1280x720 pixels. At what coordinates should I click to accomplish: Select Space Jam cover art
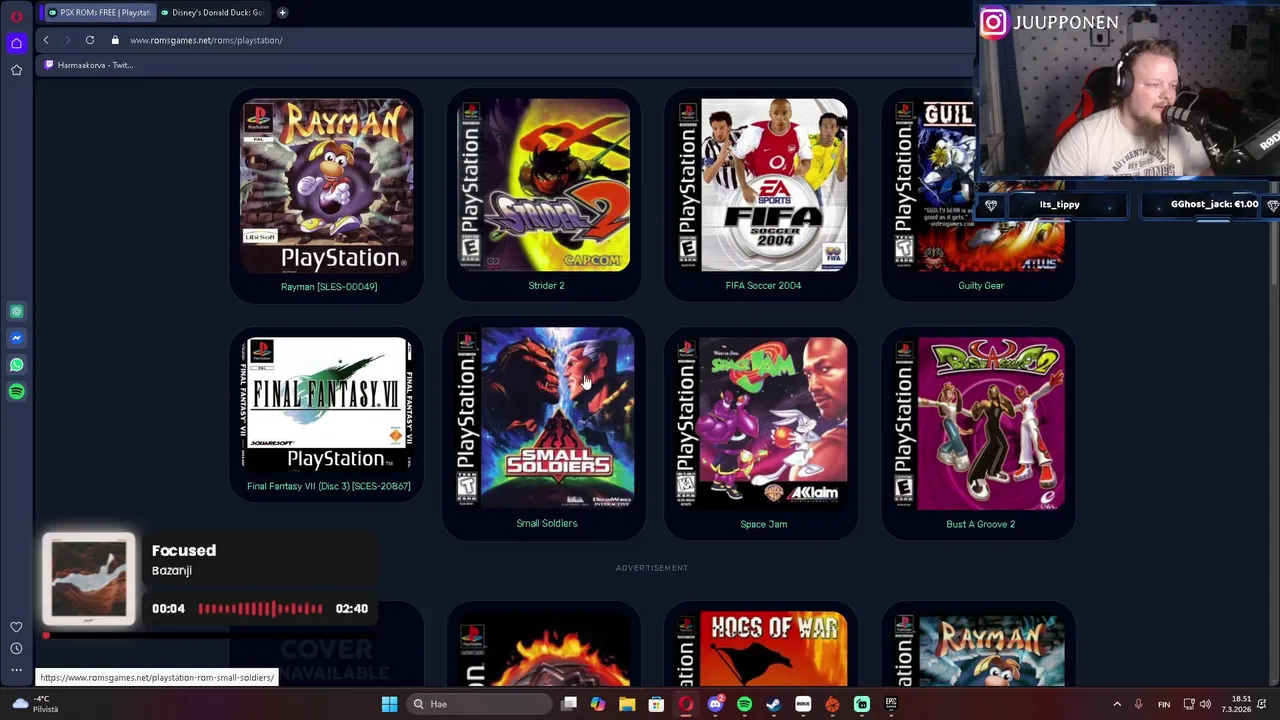coord(761,424)
